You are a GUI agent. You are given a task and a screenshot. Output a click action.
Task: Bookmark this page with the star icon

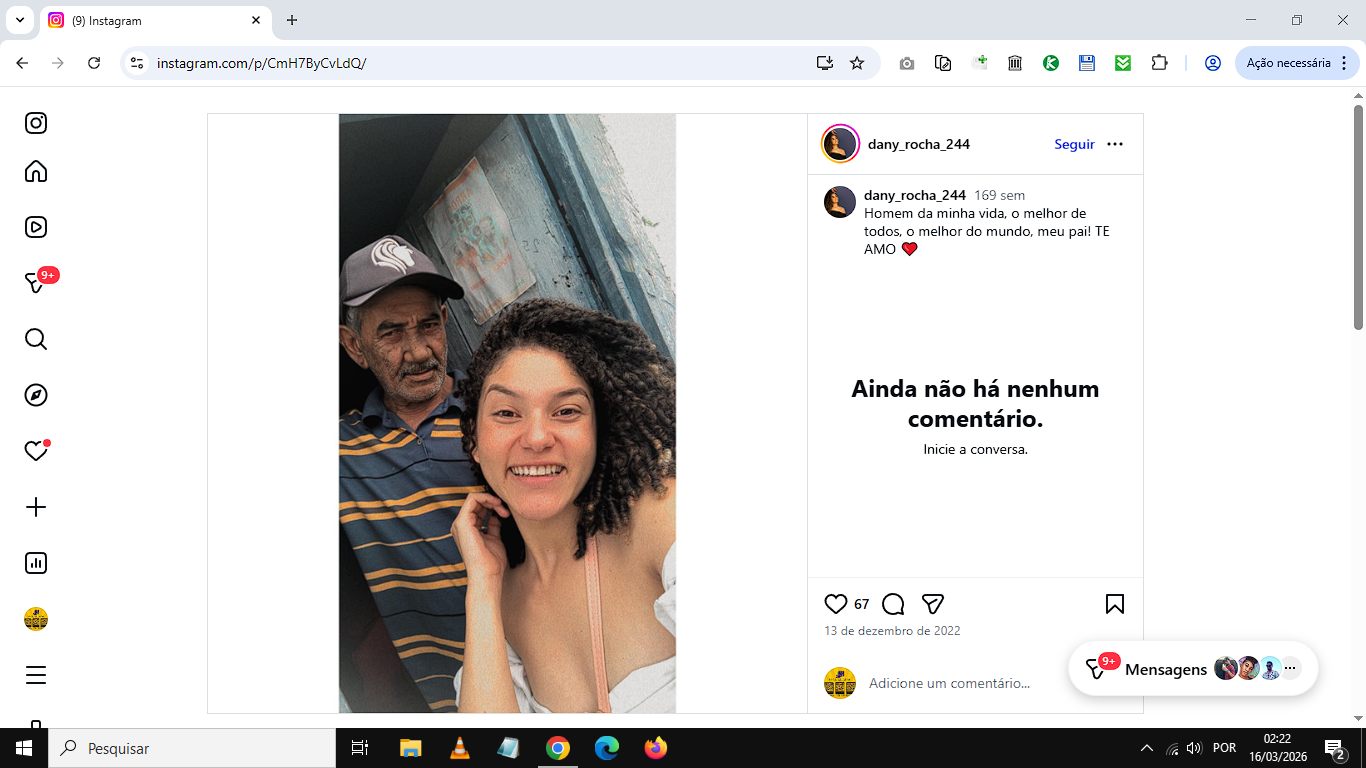857,63
